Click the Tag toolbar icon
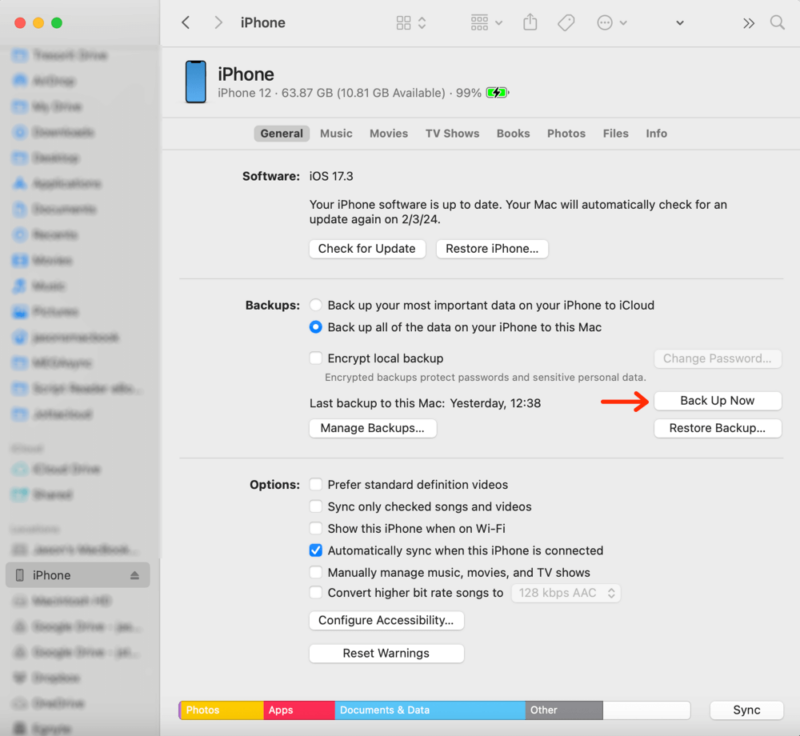Screen dimensions: 800x736 (566, 22)
